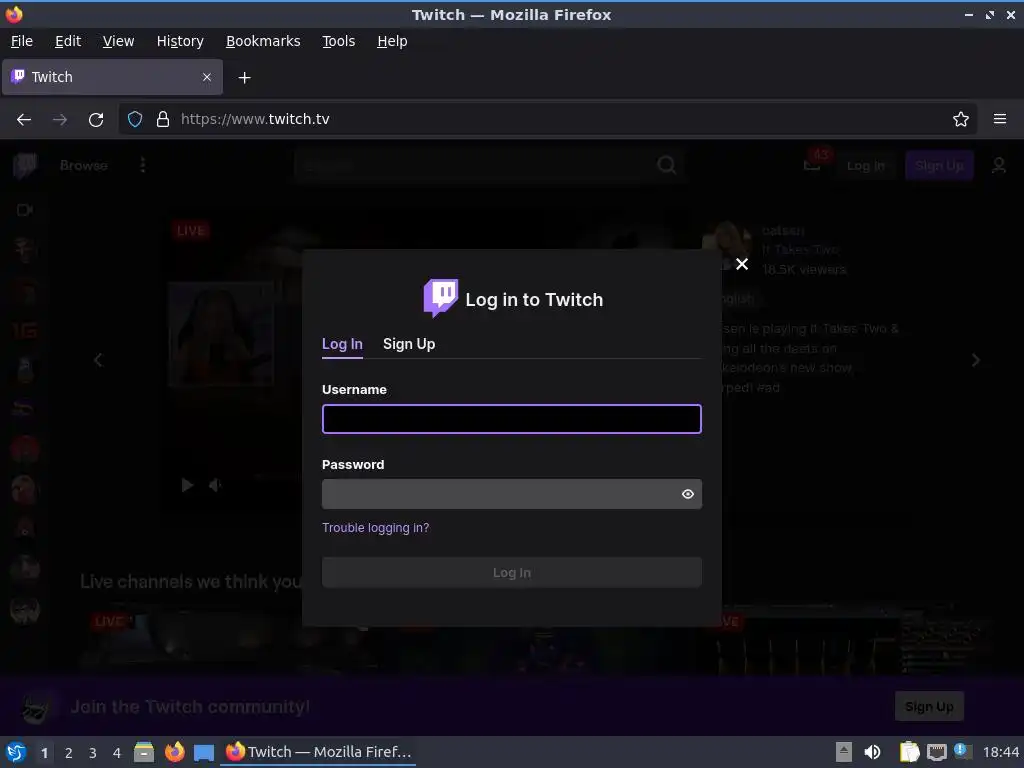Click the search magnifier button
The width and height of the screenshot is (1024, 768).
[666, 165]
